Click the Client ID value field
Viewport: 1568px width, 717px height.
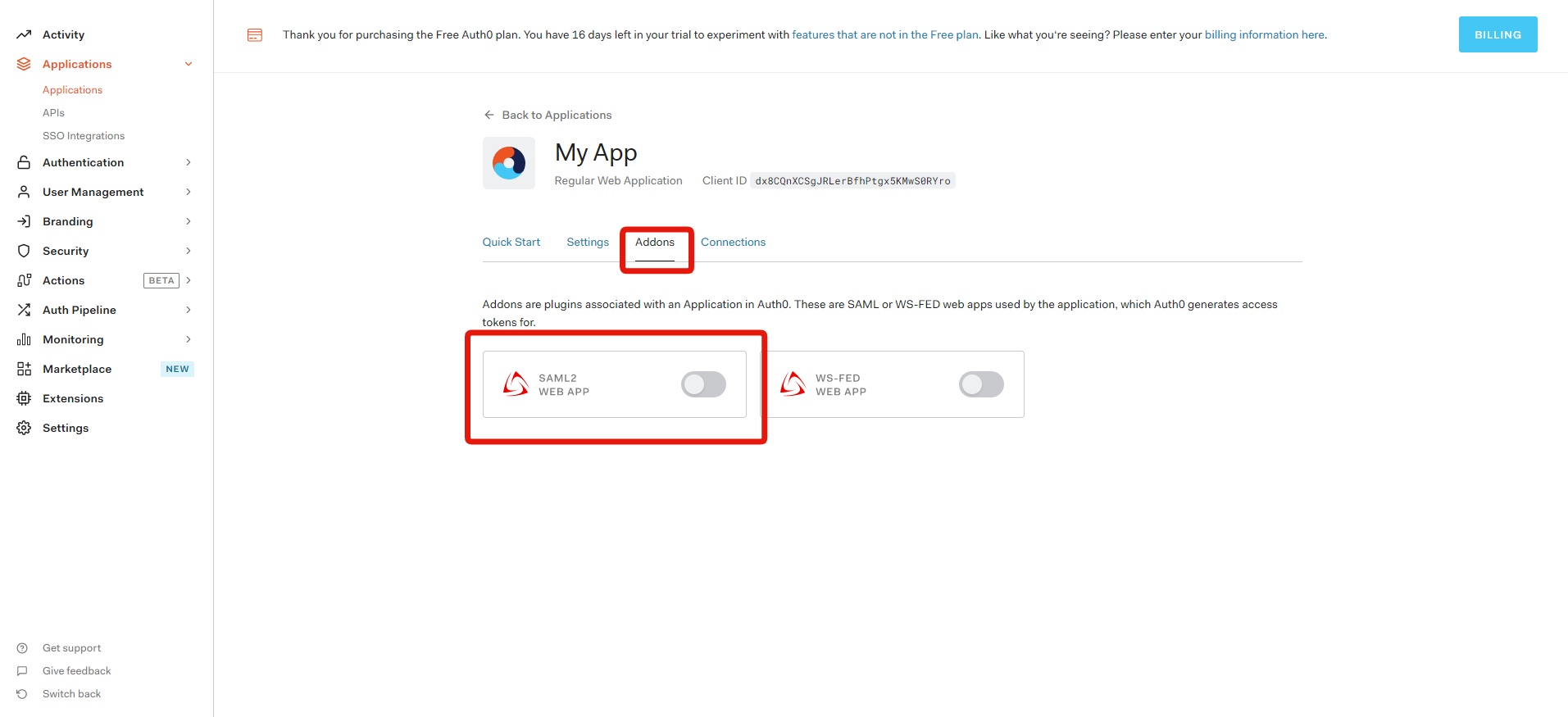click(x=852, y=180)
